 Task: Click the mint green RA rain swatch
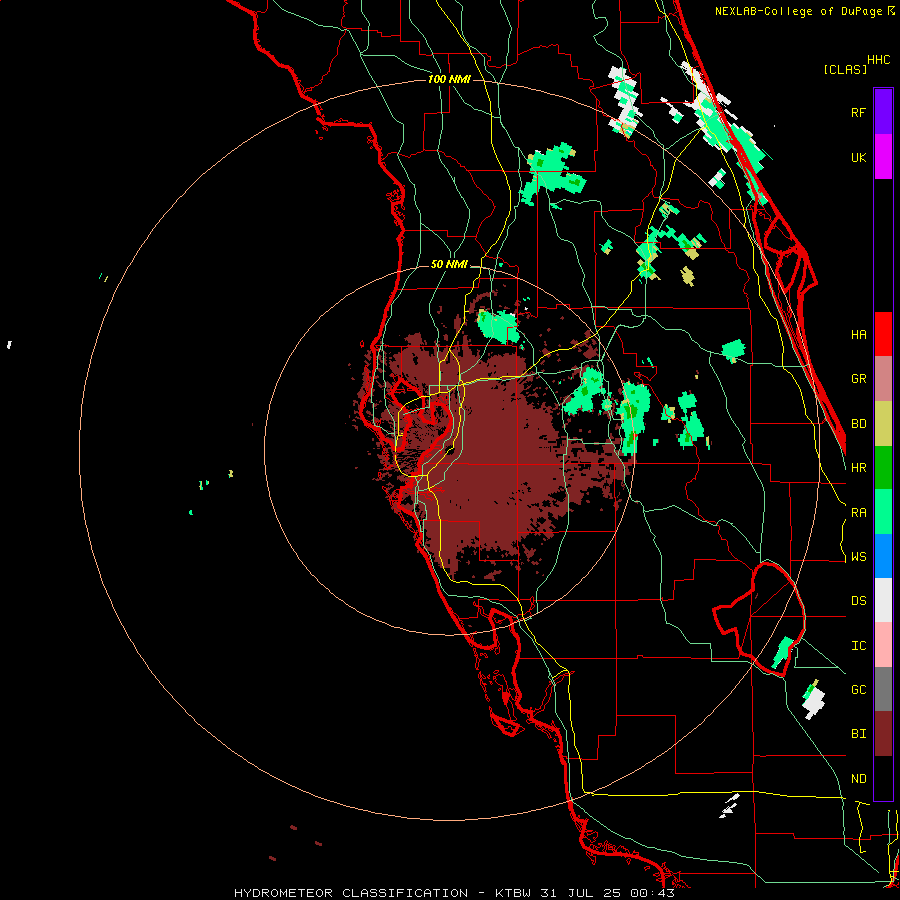click(883, 512)
